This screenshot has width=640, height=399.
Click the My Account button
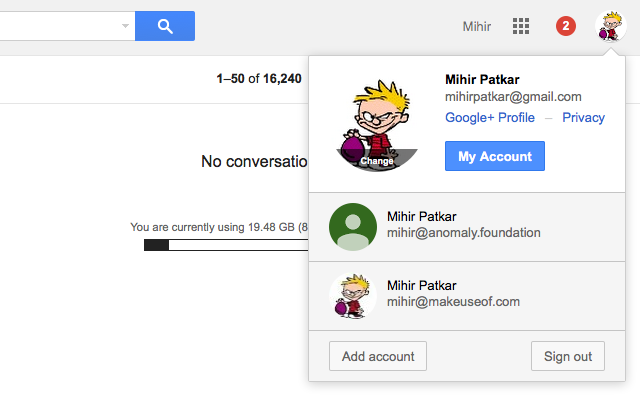(495, 156)
